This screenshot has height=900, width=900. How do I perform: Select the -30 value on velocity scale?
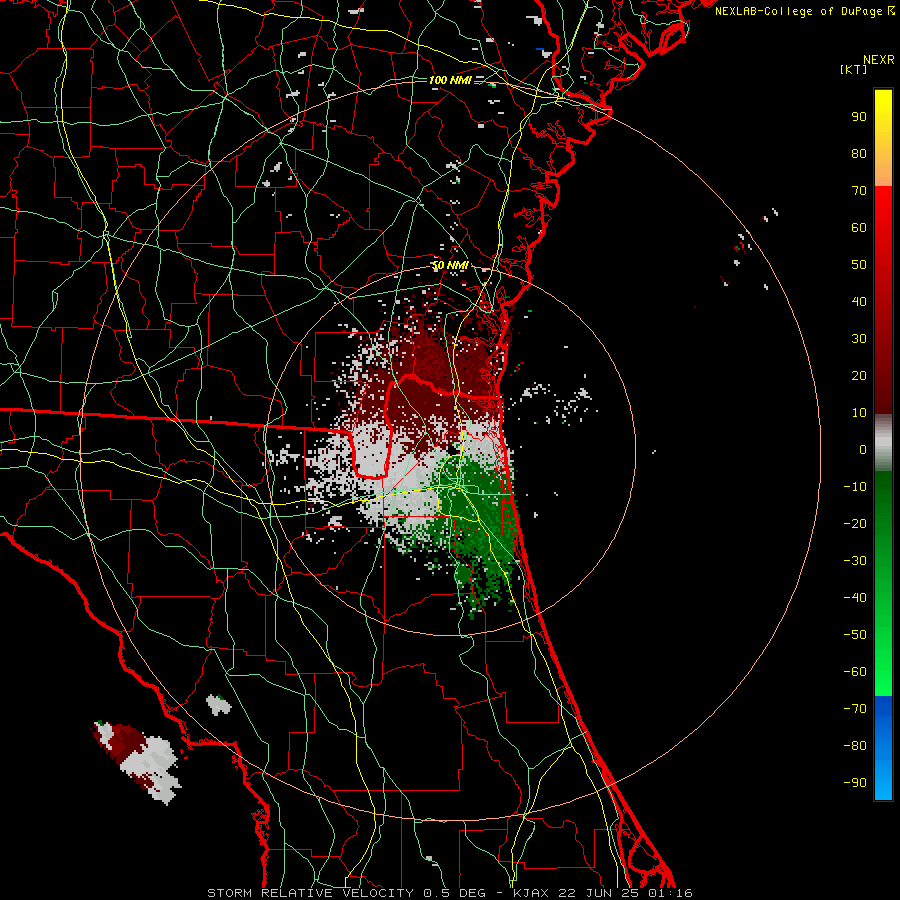click(x=855, y=561)
